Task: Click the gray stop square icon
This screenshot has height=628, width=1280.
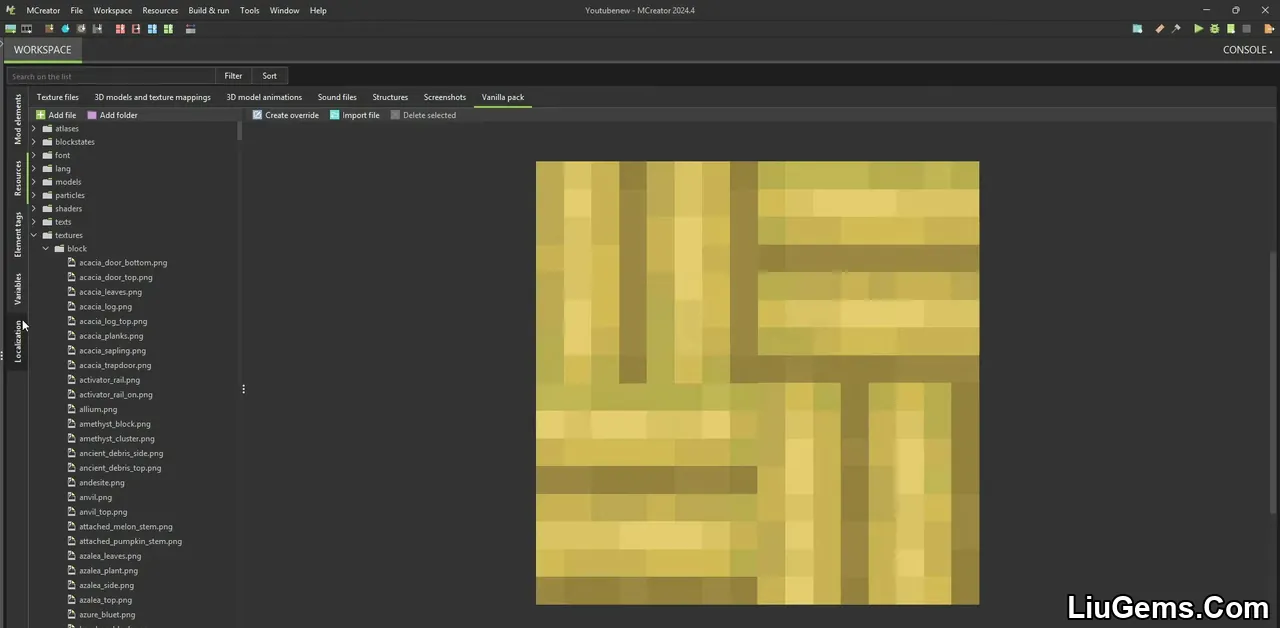Action: (x=1246, y=29)
